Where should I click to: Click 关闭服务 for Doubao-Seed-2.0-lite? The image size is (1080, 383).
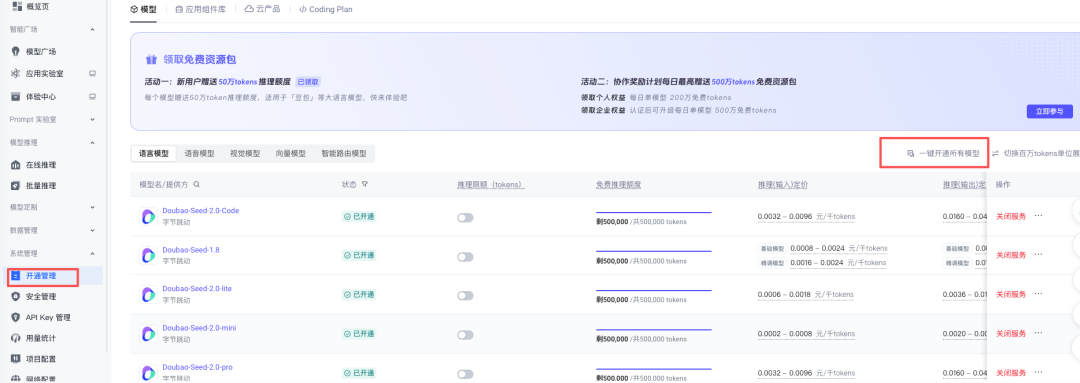coord(1010,294)
